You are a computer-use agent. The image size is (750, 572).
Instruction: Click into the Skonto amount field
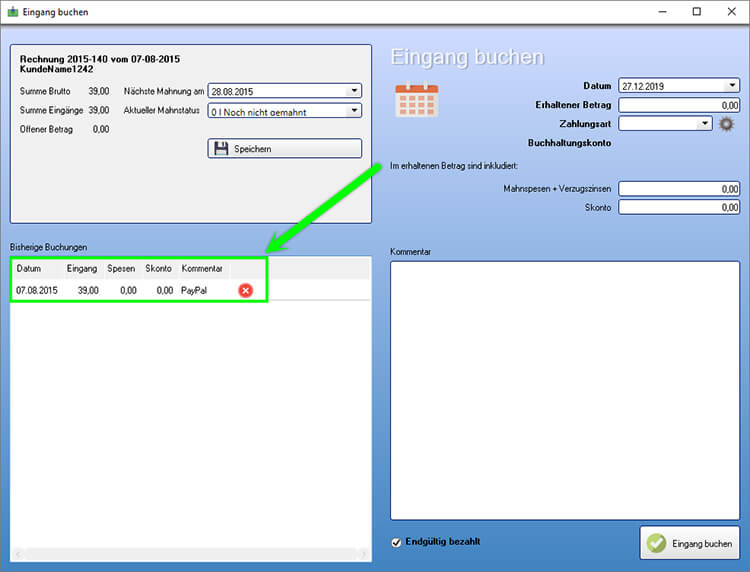point(679,207)
